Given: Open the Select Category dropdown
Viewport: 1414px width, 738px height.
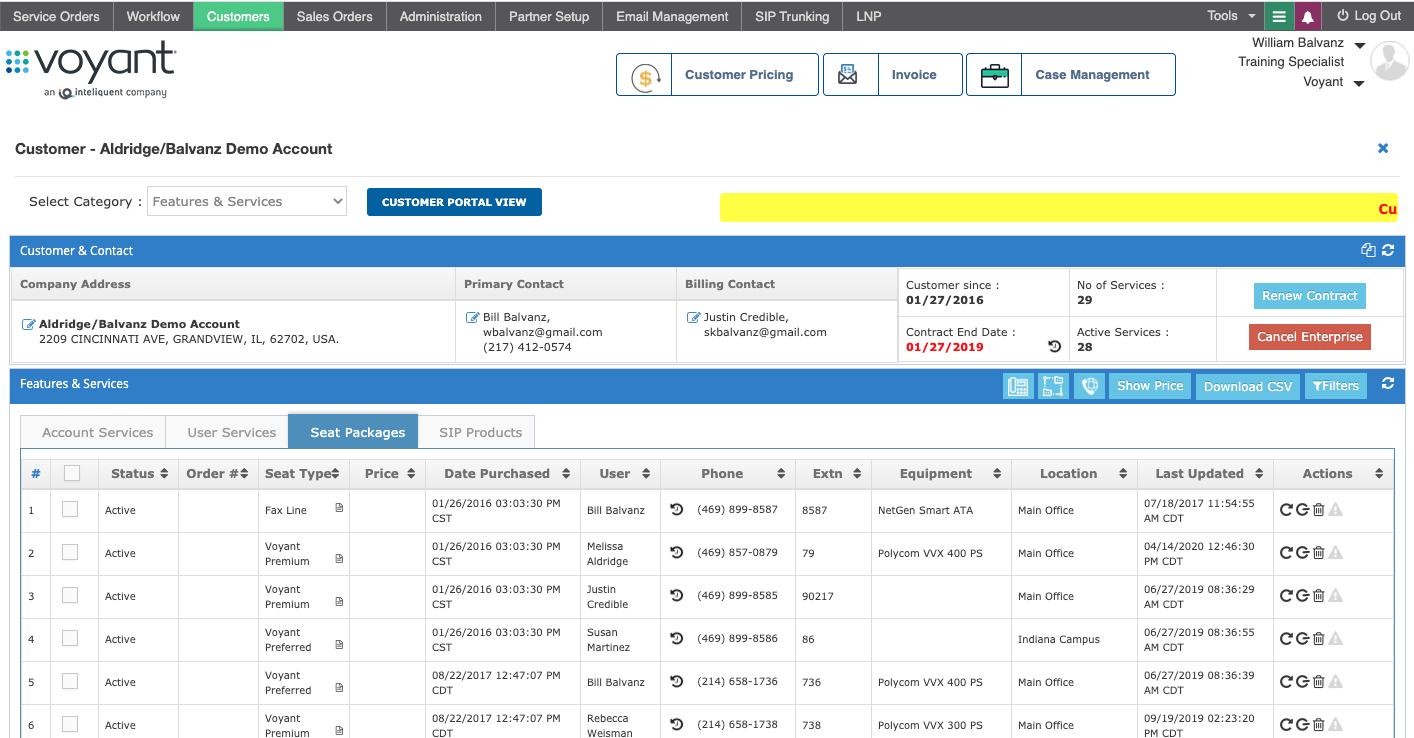Looking at the screenshot, I should click(246, 202).
